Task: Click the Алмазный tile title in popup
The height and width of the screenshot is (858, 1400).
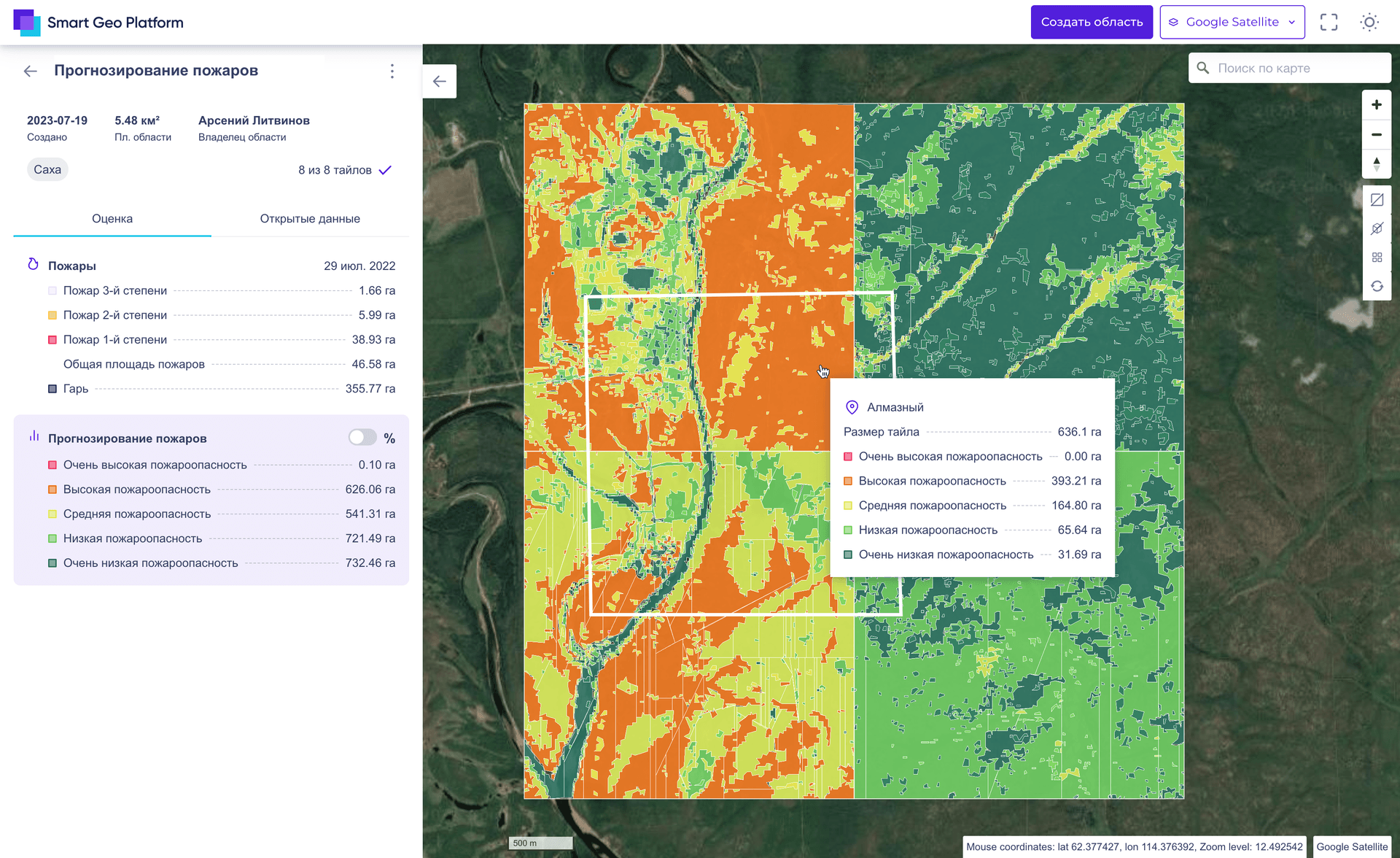Action: click(895, 407)
